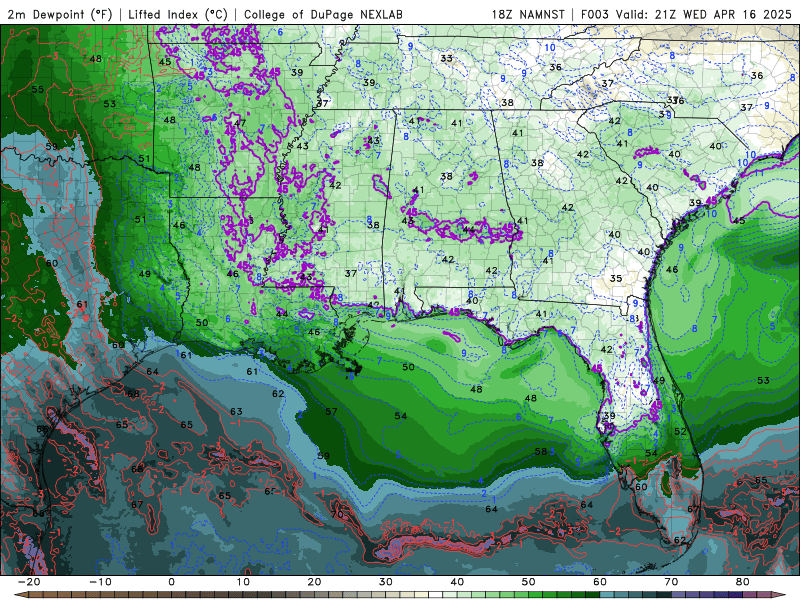Click the 47 dewpoint value in Arkansas
The width and height of the screenshot is (800, 600).
click(x=240, y=122)
